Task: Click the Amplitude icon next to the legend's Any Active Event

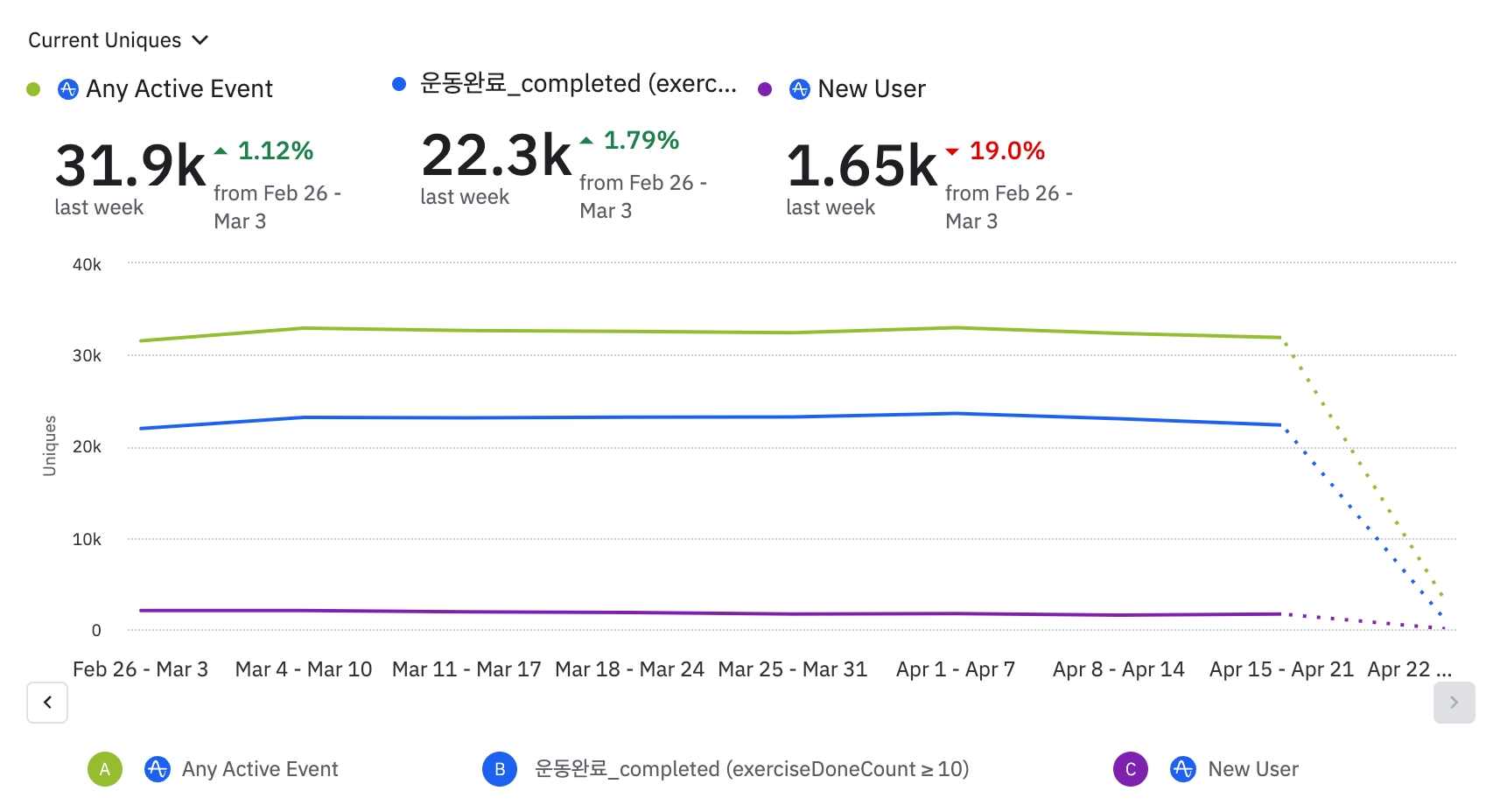Action: pos(158,769)
